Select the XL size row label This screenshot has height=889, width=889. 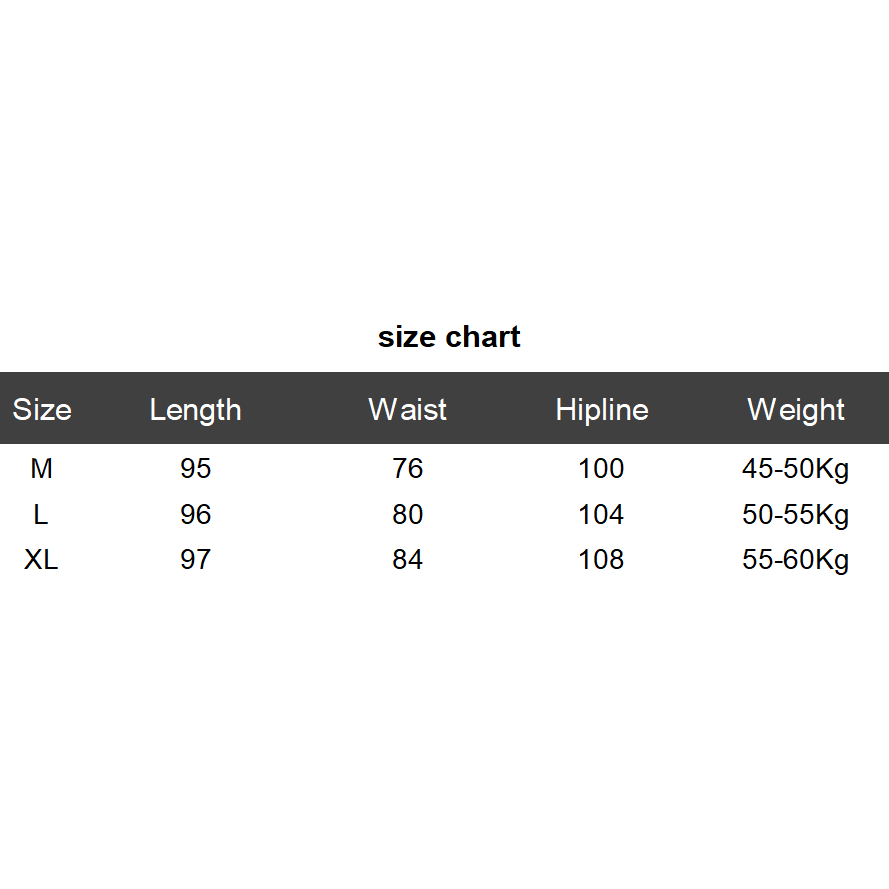pyautogui.click(x=41, y=560)
